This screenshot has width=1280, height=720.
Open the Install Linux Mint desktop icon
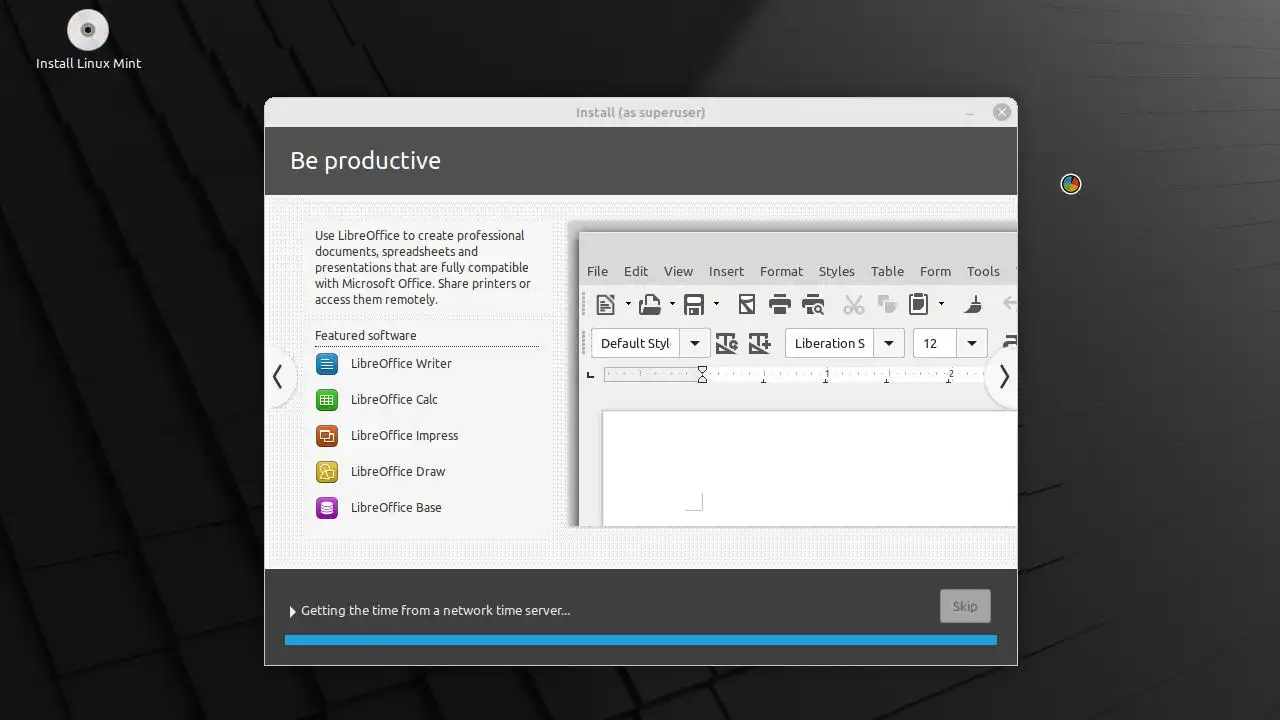[x=88, y=41]
